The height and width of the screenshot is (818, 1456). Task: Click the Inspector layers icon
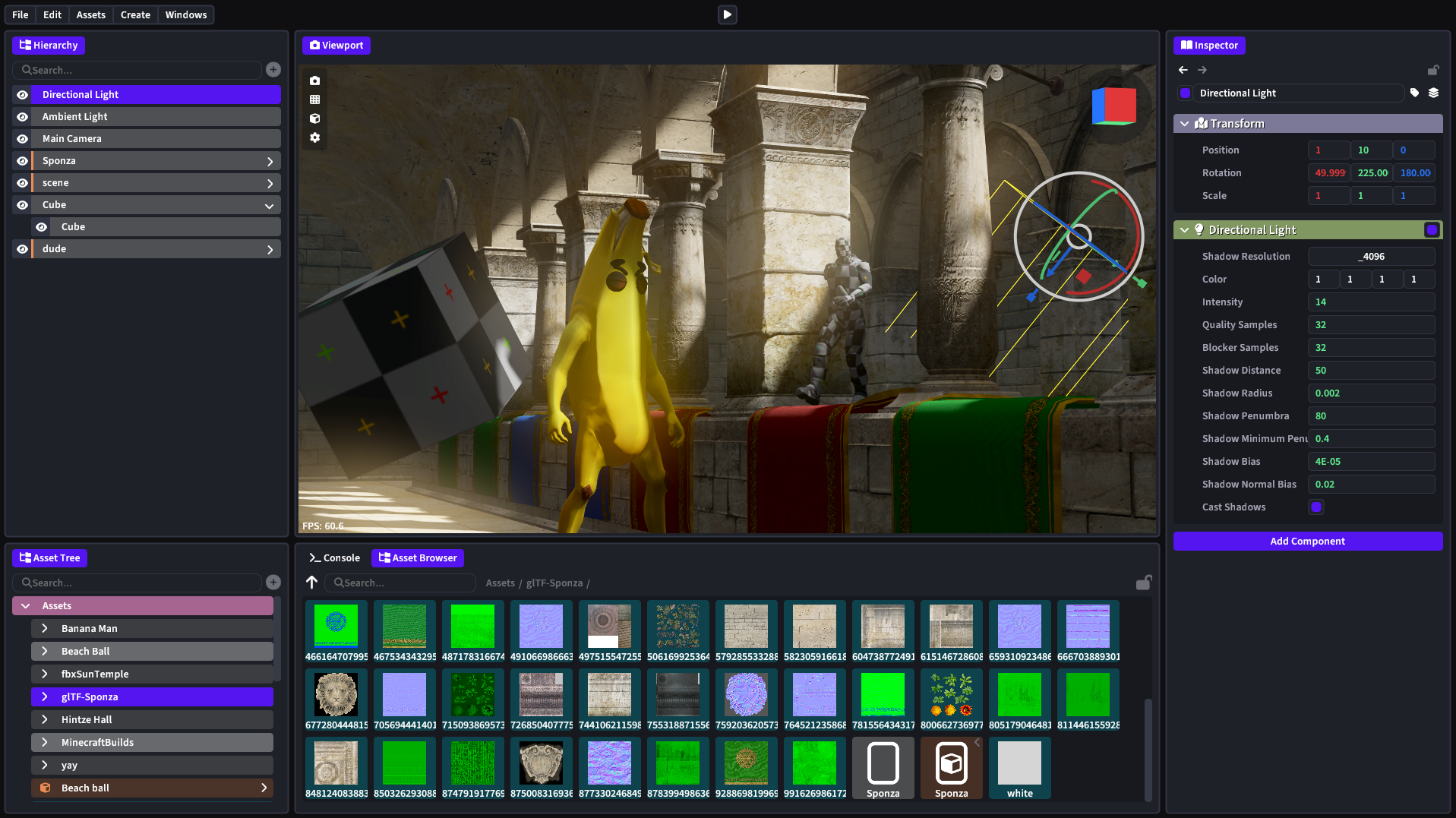tap(1433, 93)
